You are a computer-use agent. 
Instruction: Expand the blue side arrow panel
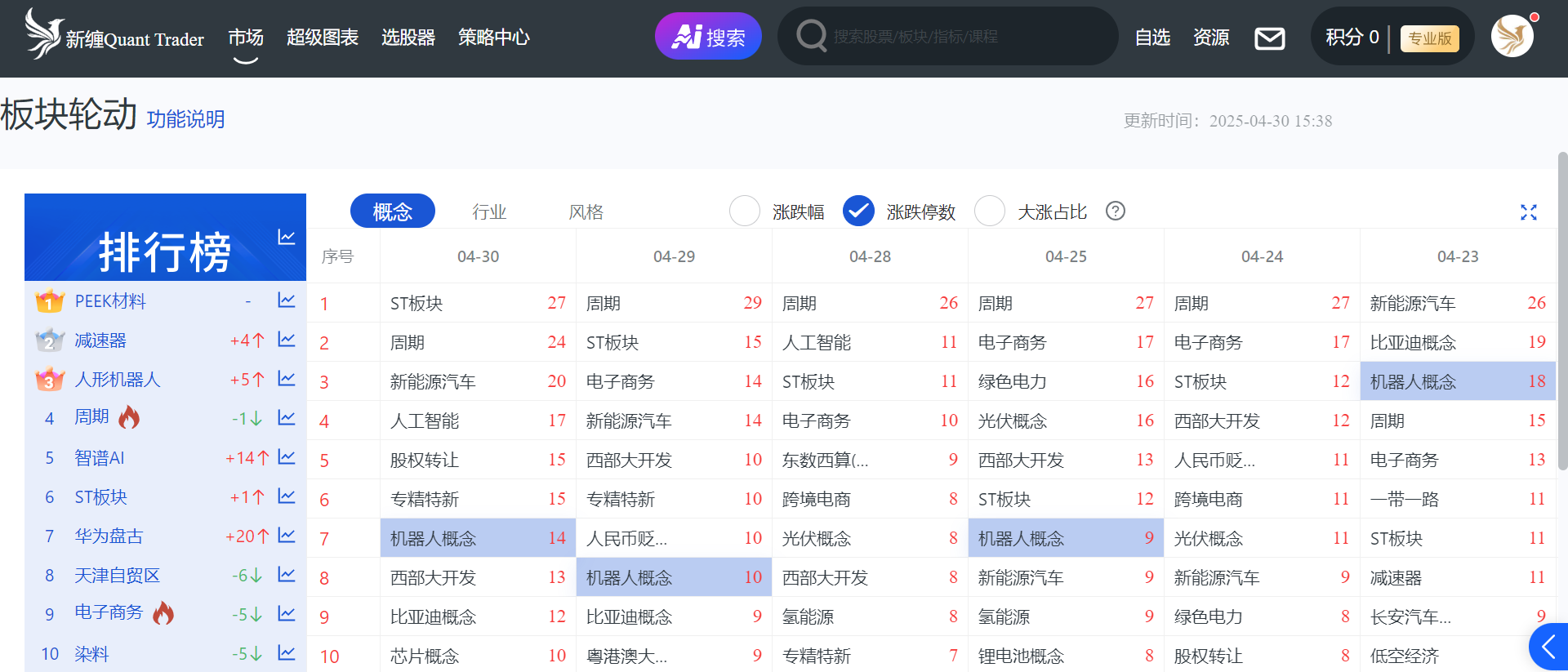pos(1549,647)
